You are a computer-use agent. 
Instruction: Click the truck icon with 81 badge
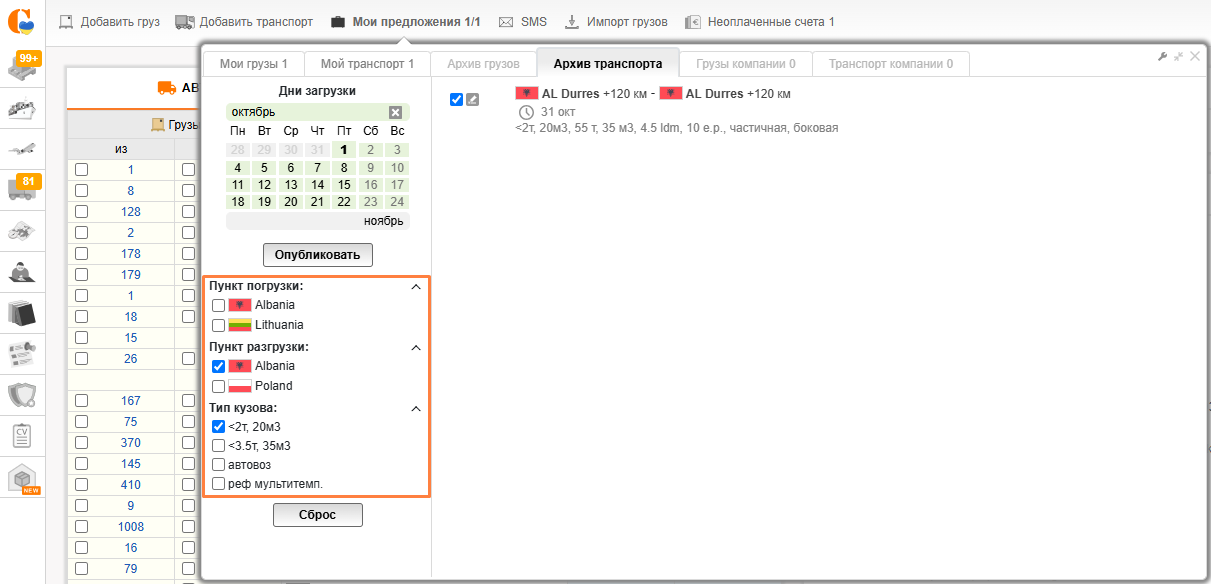click(x=23, y=187)
